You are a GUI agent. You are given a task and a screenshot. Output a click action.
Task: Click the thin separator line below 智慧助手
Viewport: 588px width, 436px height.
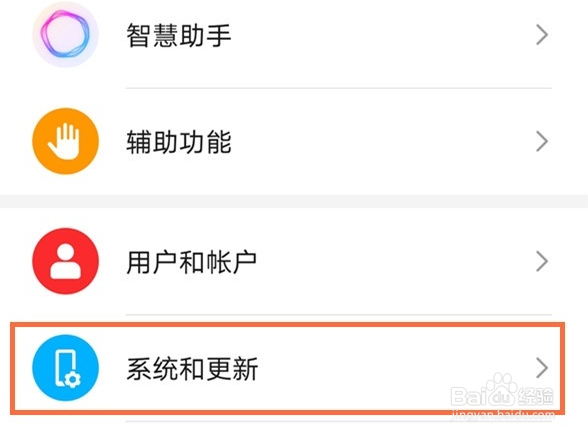pyautogui.click(x=339, y=88)
